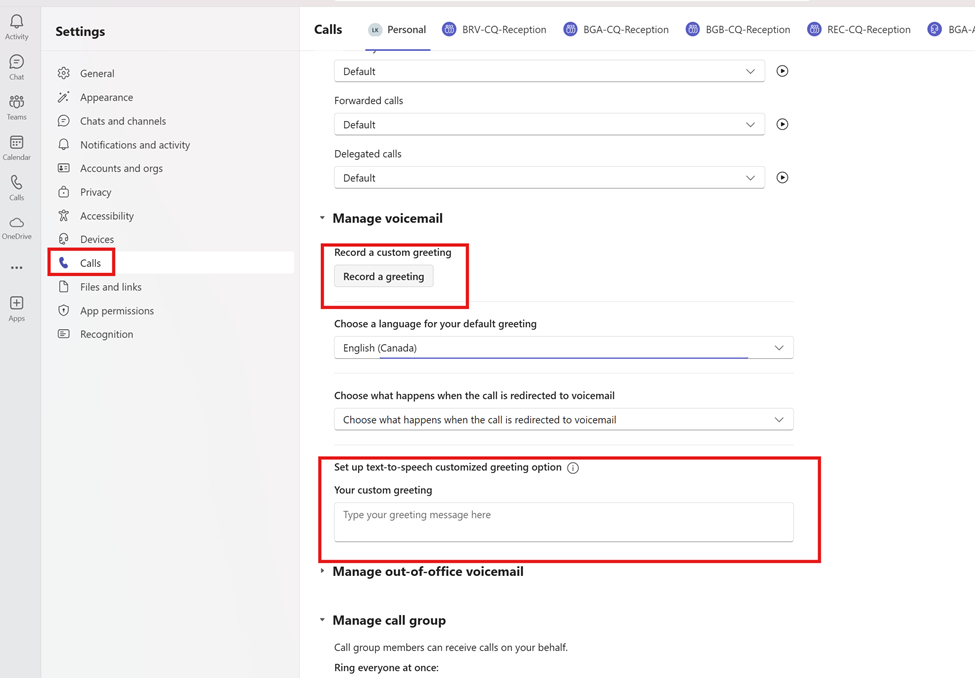Switch to the BRV-CQ-Reception tab
The width and height of the screenshot is (975, 678).
494,30
